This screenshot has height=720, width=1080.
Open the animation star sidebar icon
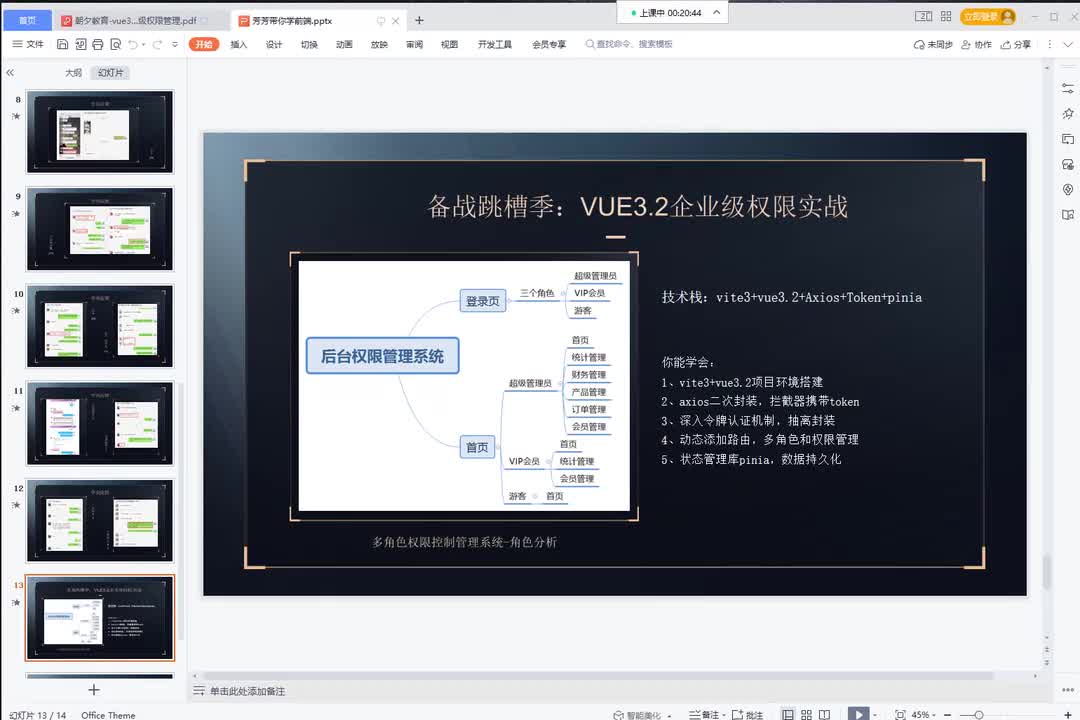pyautogui.click(x=1068, y=114)
